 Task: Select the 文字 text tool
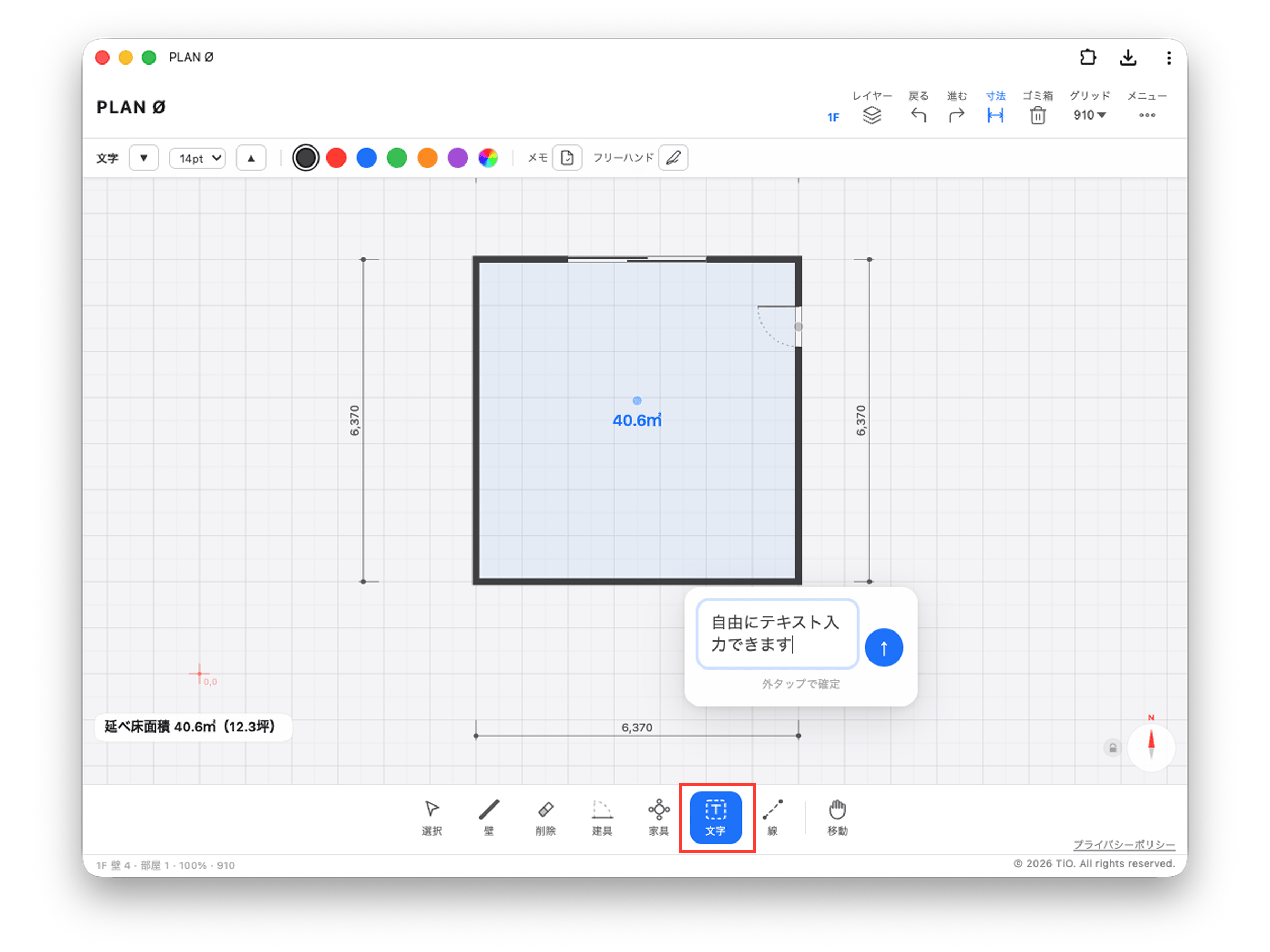[x=715, y=817]
